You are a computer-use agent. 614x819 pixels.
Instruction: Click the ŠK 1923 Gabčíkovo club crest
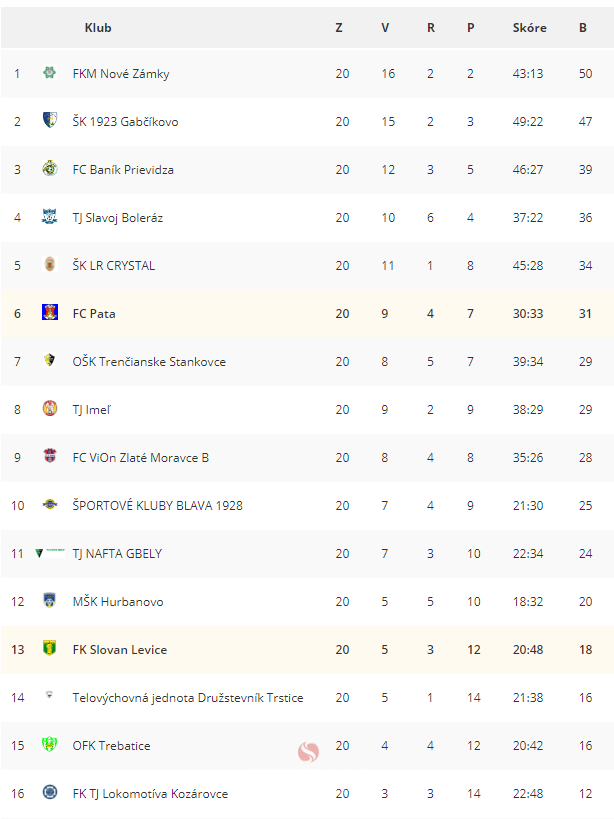point(50,120)
